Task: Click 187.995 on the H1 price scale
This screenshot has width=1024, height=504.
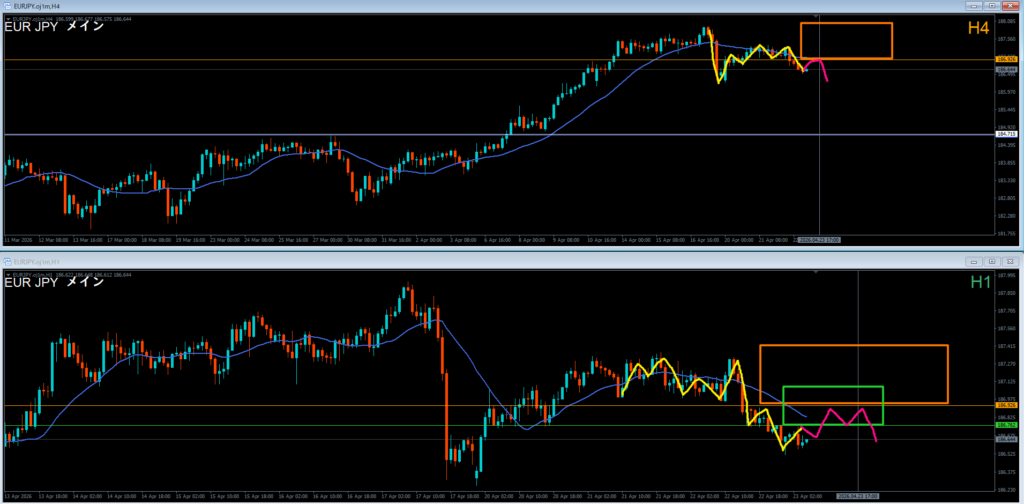Action: tap(1005, 275)
